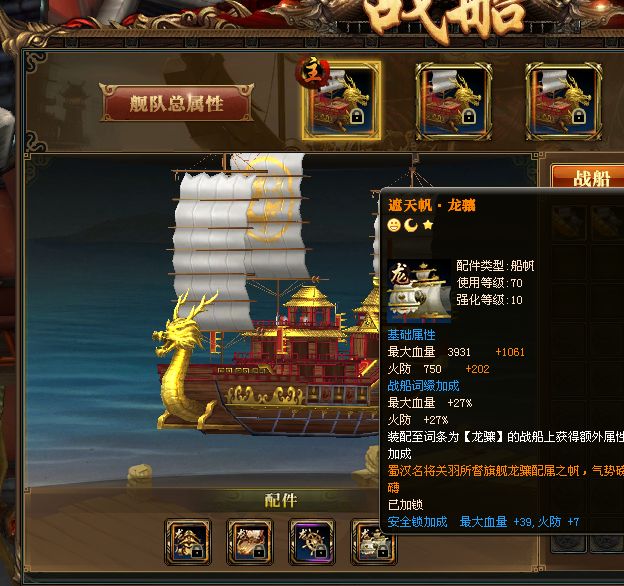
Task: Click the 遮天帆·龙骧 item title
Action: pyautogui.click(x=431, y=205)
